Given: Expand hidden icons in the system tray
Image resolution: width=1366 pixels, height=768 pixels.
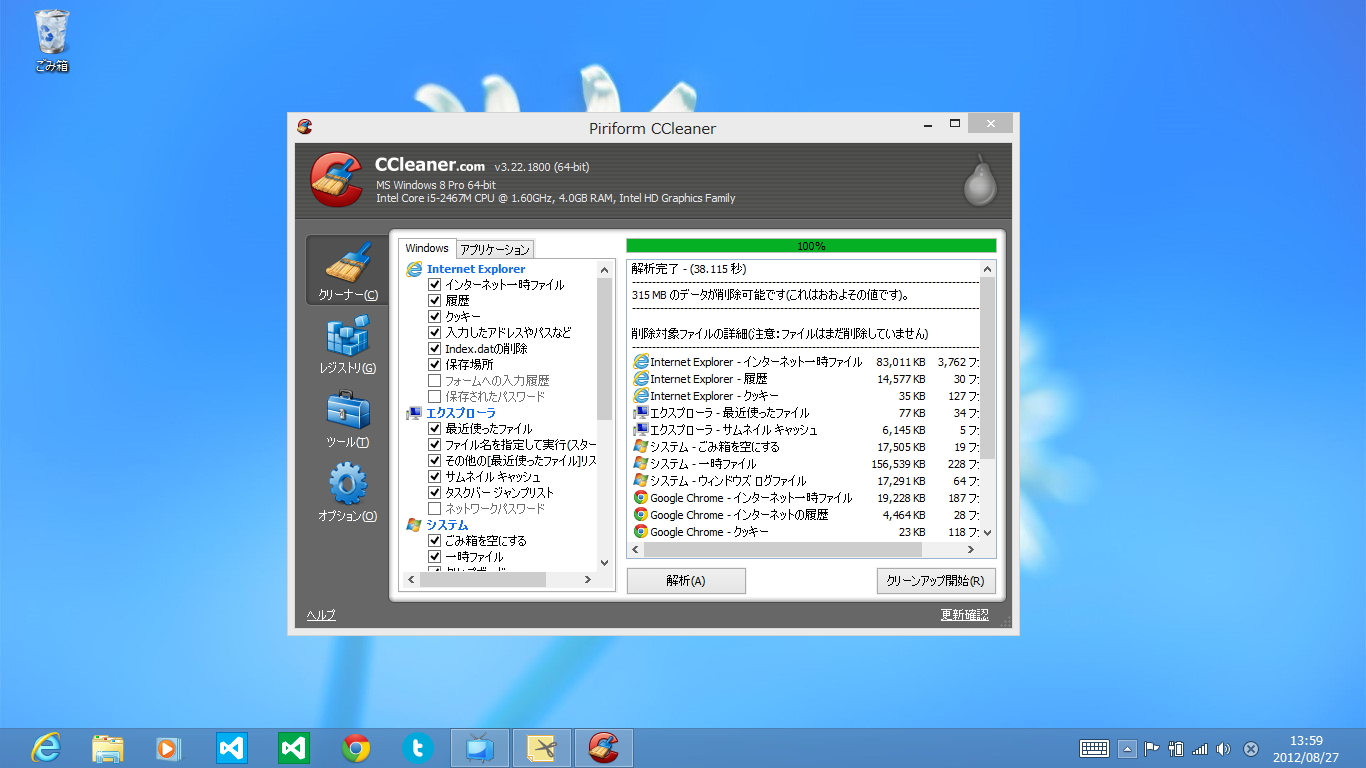Looking at the screenshot, I should pos(1128,747).
